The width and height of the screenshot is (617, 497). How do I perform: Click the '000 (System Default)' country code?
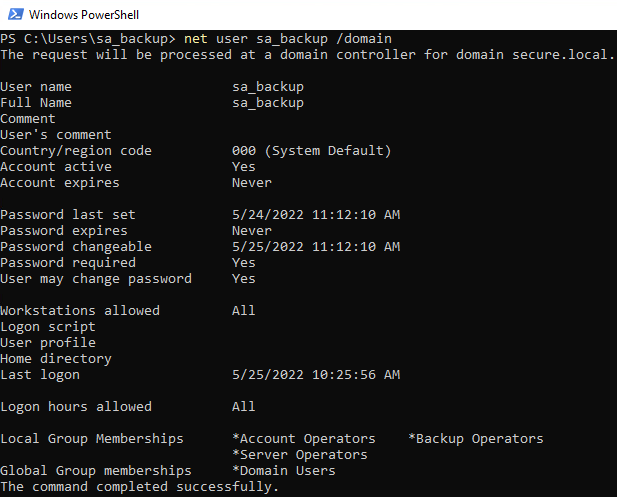[311, 151]
